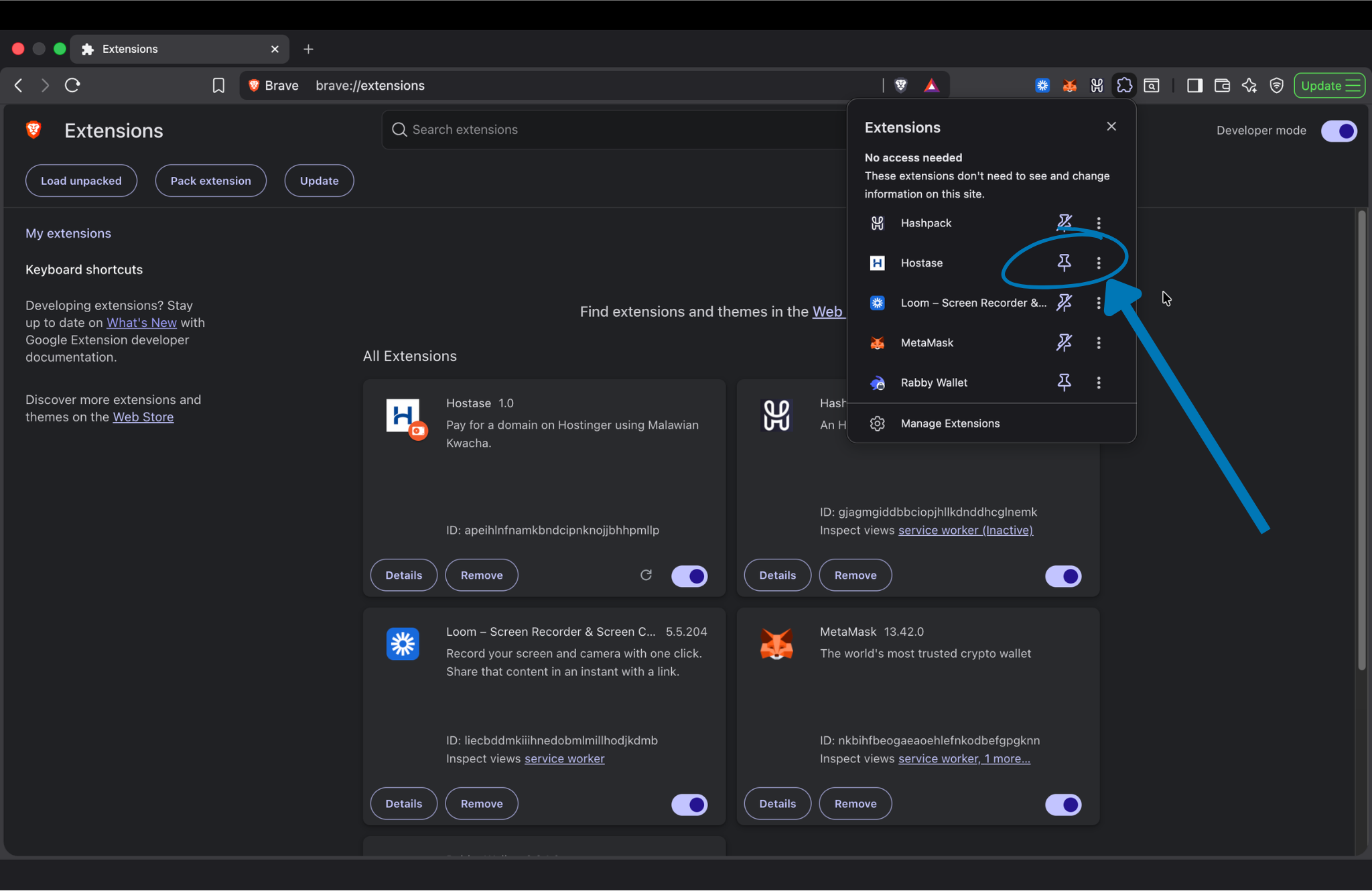Click the Hostase H logo on its card

click(403, 416)
